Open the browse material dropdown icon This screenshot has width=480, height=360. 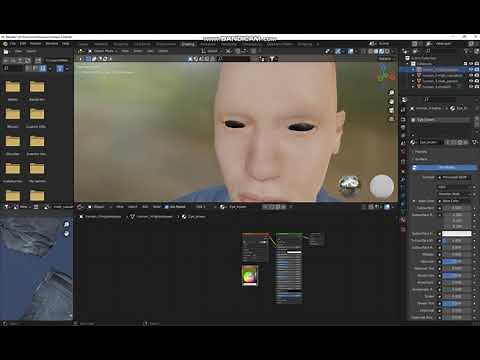(x=414, y=142)
